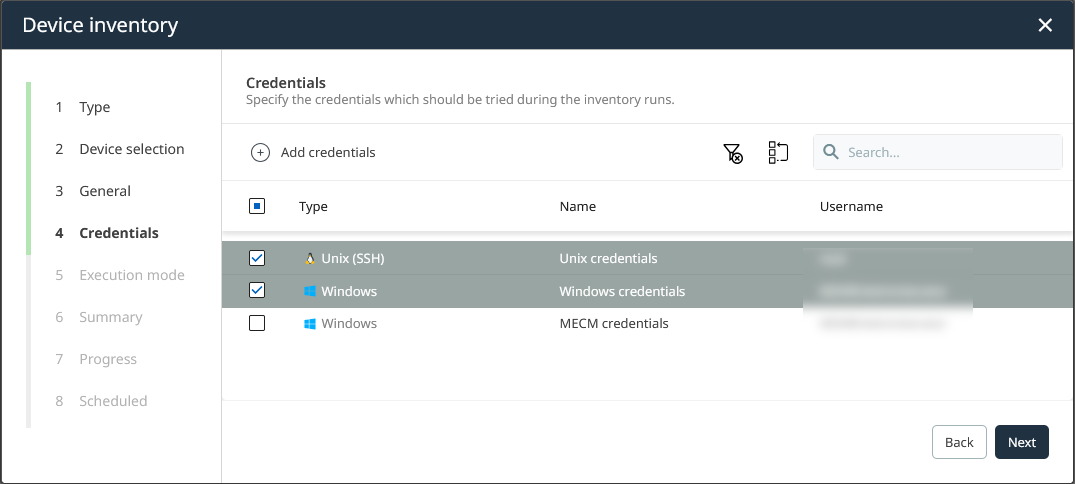This screenshot has height=484, width=1075.
Task: Click the Linux penguin icon for Unix (SSH)
Action: point(309,259)
